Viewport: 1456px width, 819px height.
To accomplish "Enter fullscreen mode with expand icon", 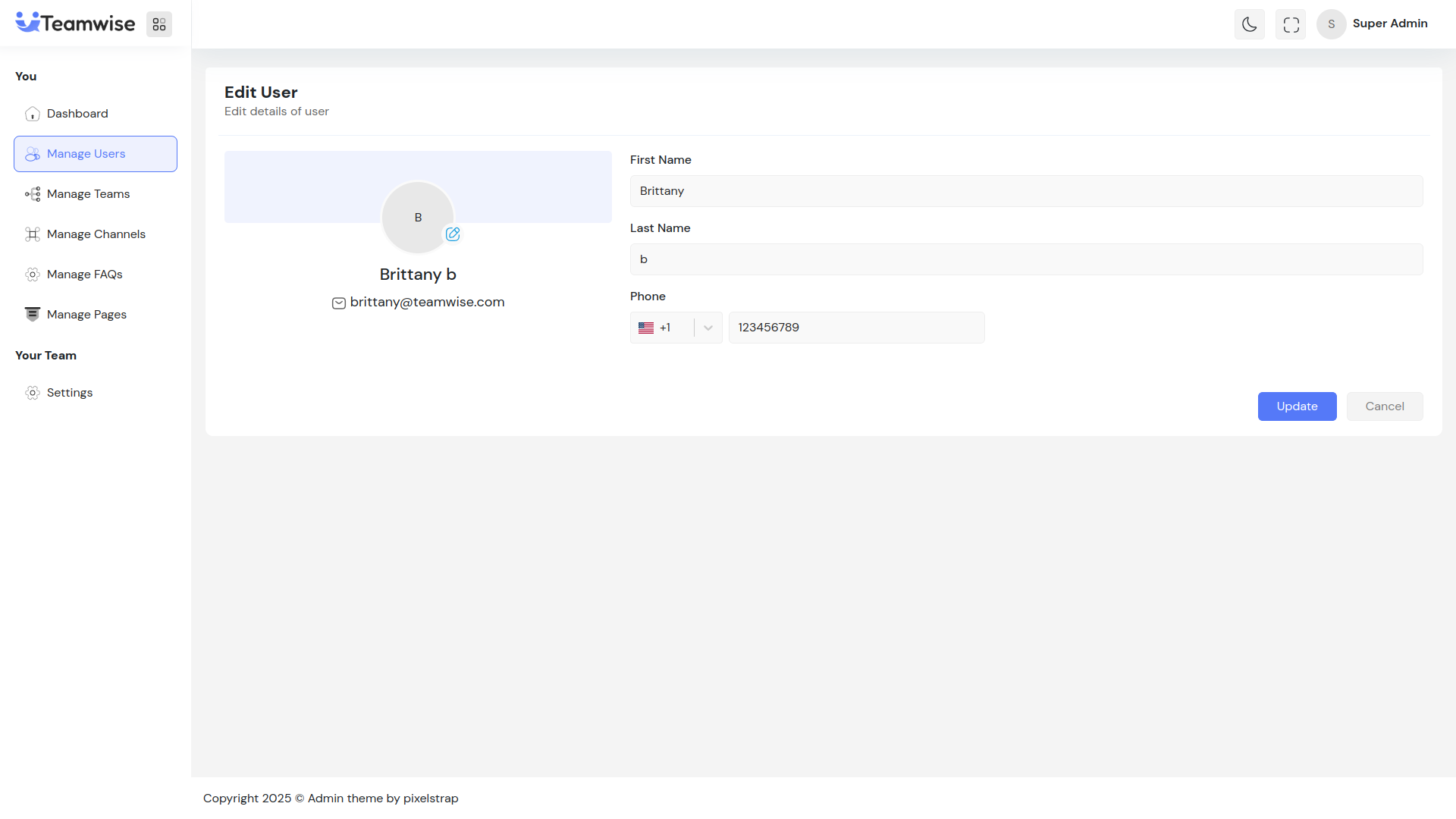I will 1291,24.
